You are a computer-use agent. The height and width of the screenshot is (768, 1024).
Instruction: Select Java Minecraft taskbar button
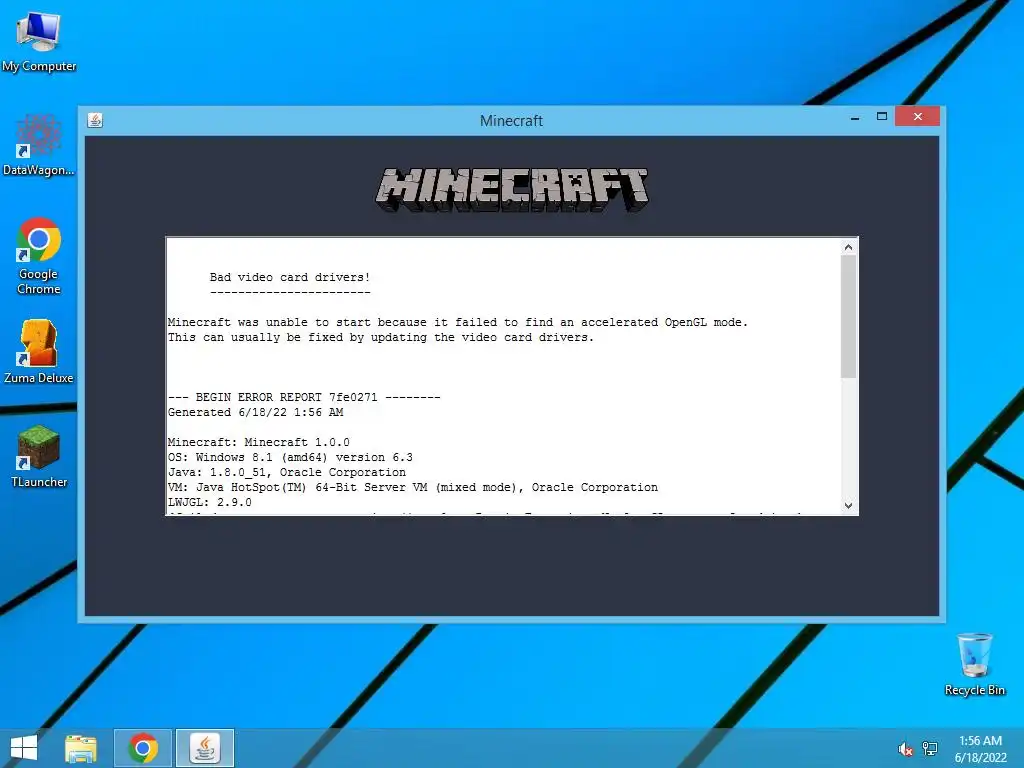click(x=205, y=748)
